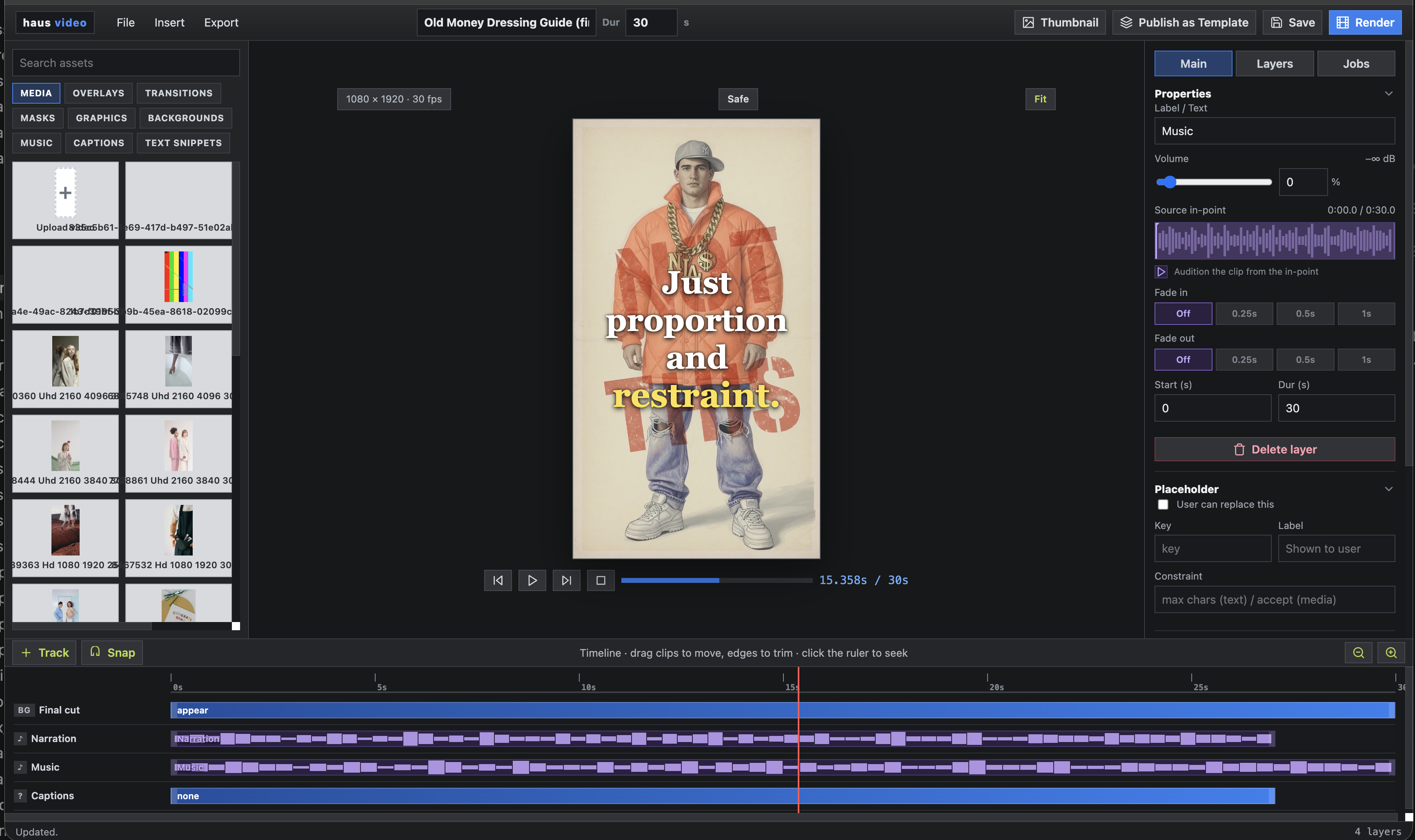Collapse the Placeholder section
Image resolution: width=1415 pixels, height=840 pixels.
(x=1388, y=489)
